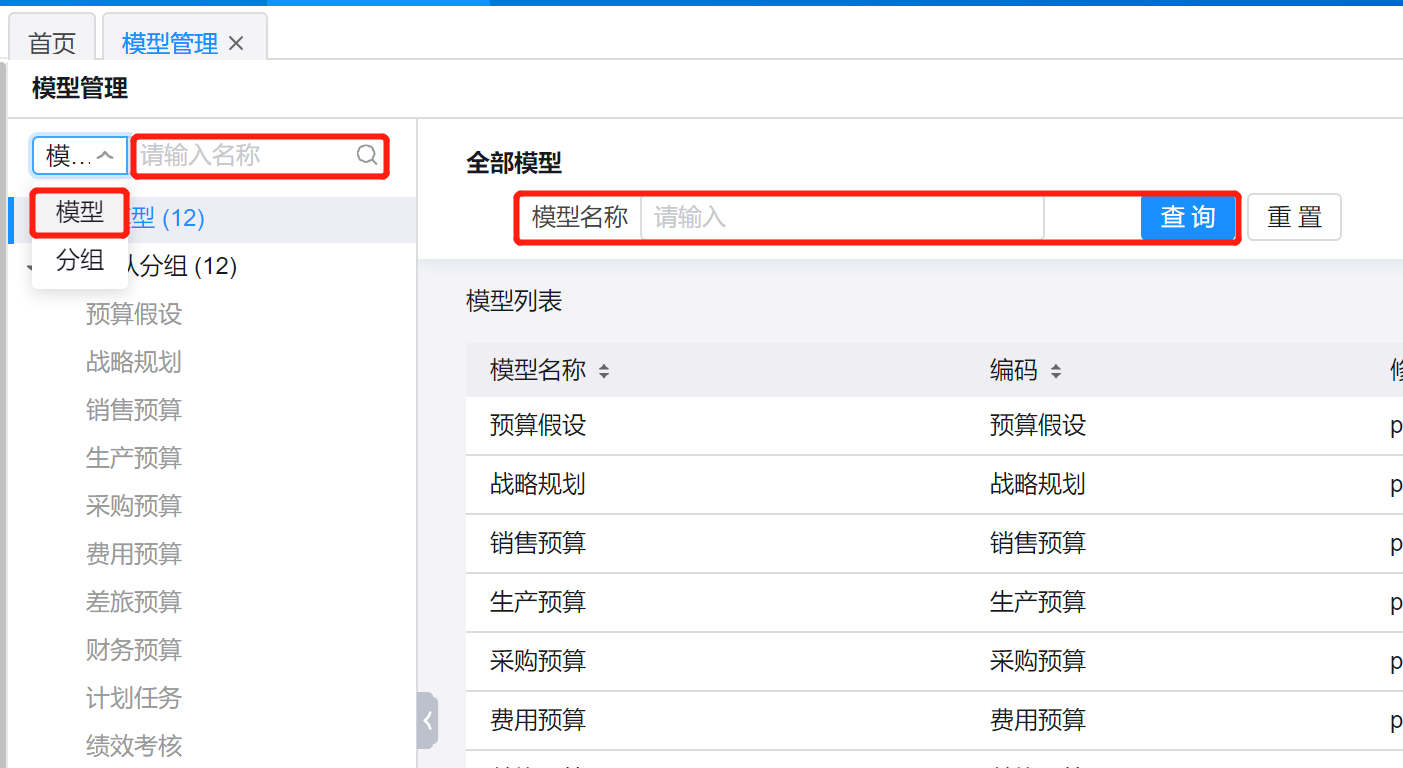The image size is (1403, 768).
Task: Collapse the left sidebar panel handle
Action: (427, 720)
